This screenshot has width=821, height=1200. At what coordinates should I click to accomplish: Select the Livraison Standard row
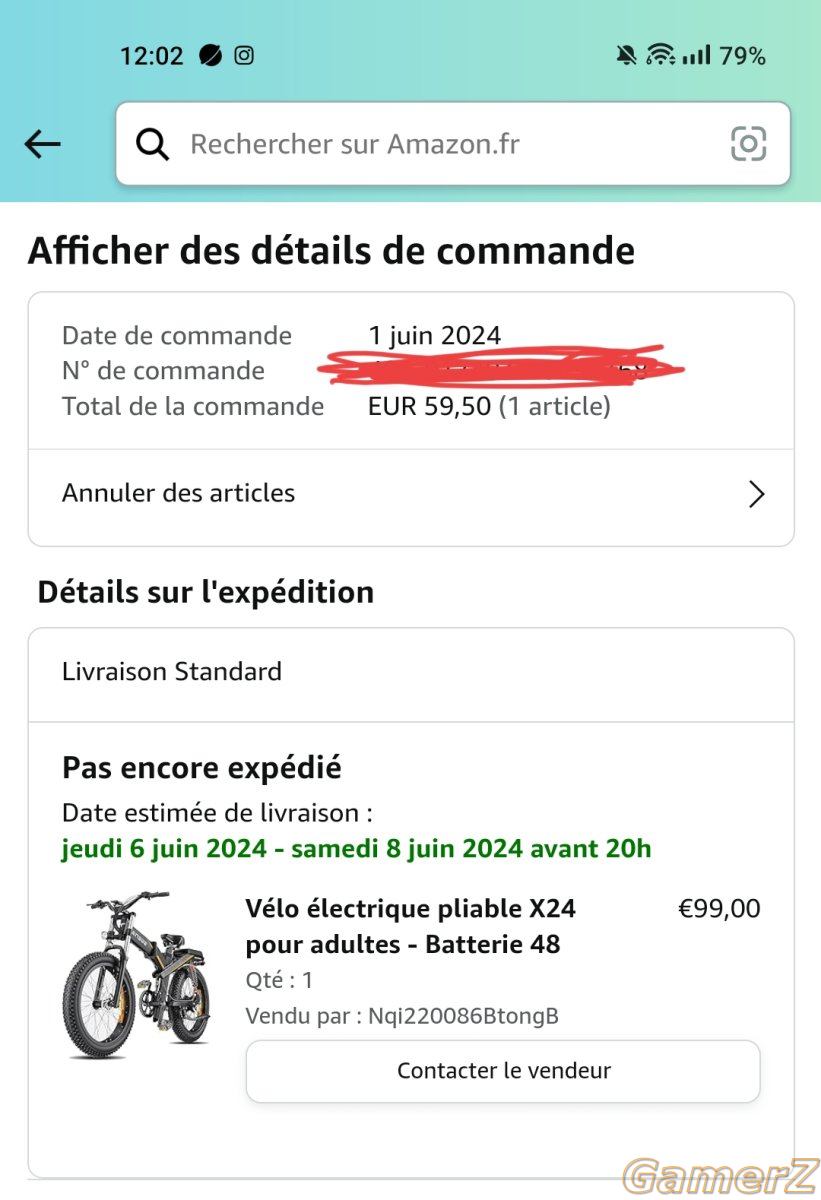tap(411, 672)
